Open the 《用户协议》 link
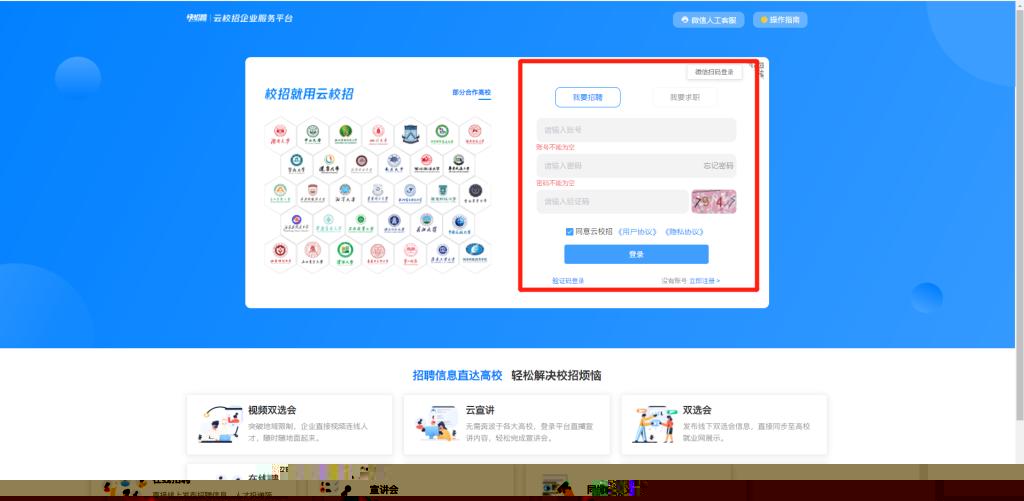This screenshot has width=1024, height=501. coord(637,231)
